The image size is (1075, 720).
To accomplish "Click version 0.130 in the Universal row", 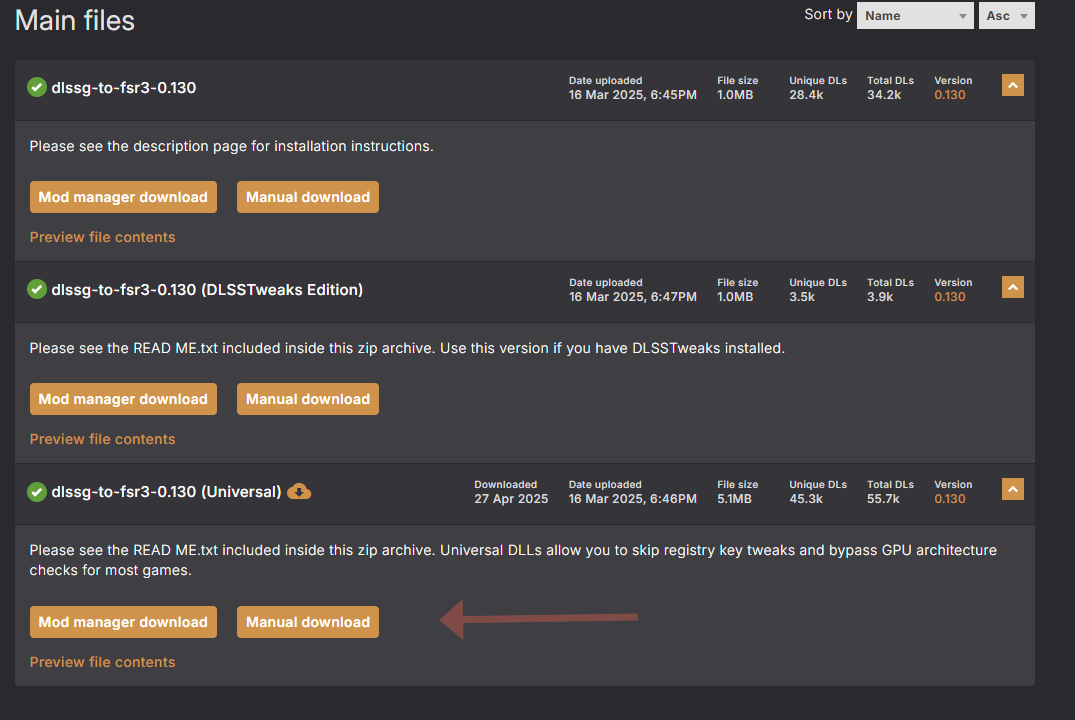I will (x=950, y=499).
